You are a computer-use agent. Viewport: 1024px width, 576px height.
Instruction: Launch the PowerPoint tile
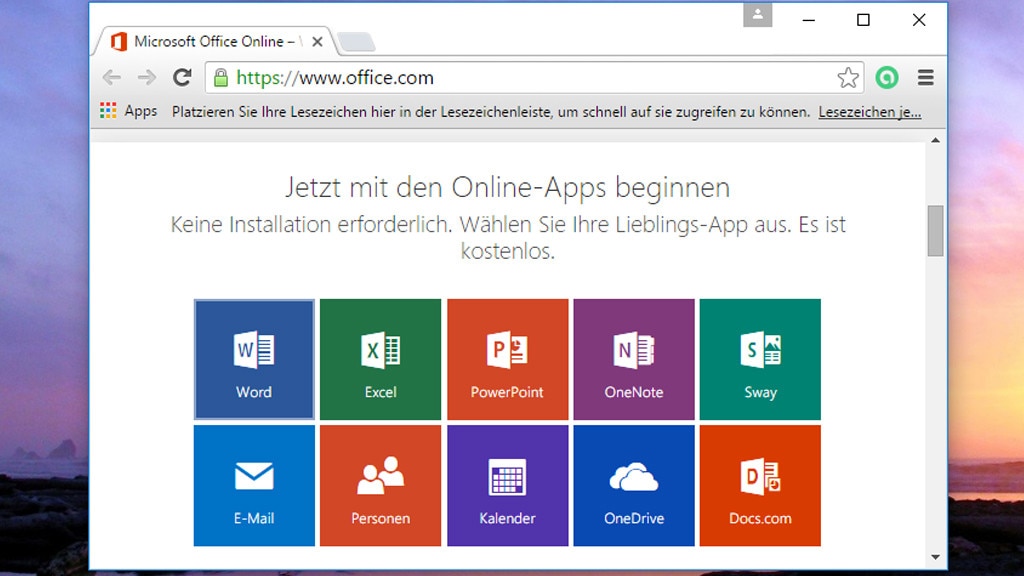(507, 359)
